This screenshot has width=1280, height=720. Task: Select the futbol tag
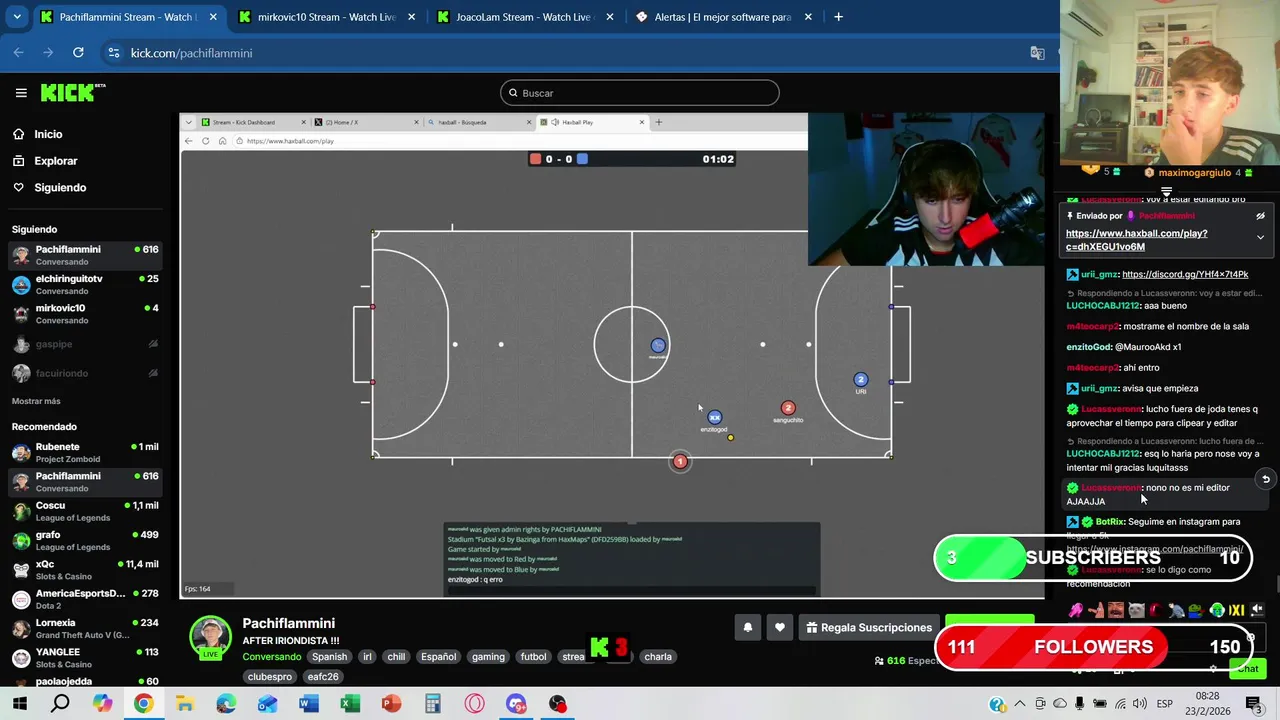pyautogui.click(x=534, y=657)
